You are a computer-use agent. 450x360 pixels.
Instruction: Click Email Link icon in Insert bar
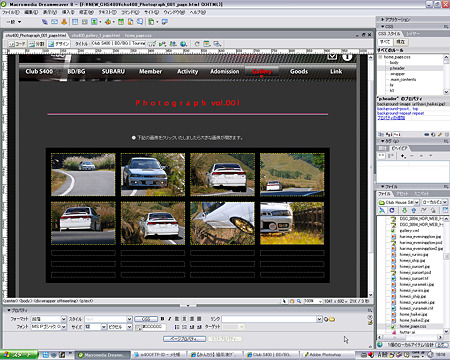[x=54, y=22]
